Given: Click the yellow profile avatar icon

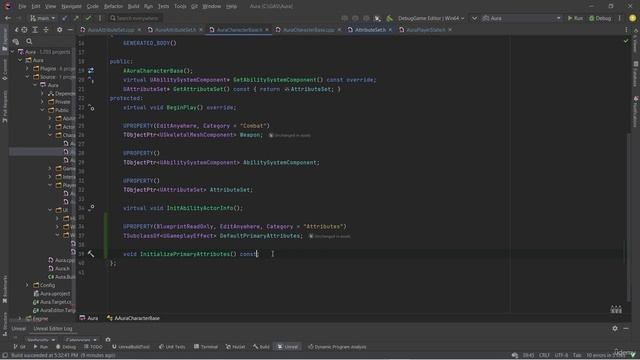Looking at the screenshot, I should click(632, 18).
